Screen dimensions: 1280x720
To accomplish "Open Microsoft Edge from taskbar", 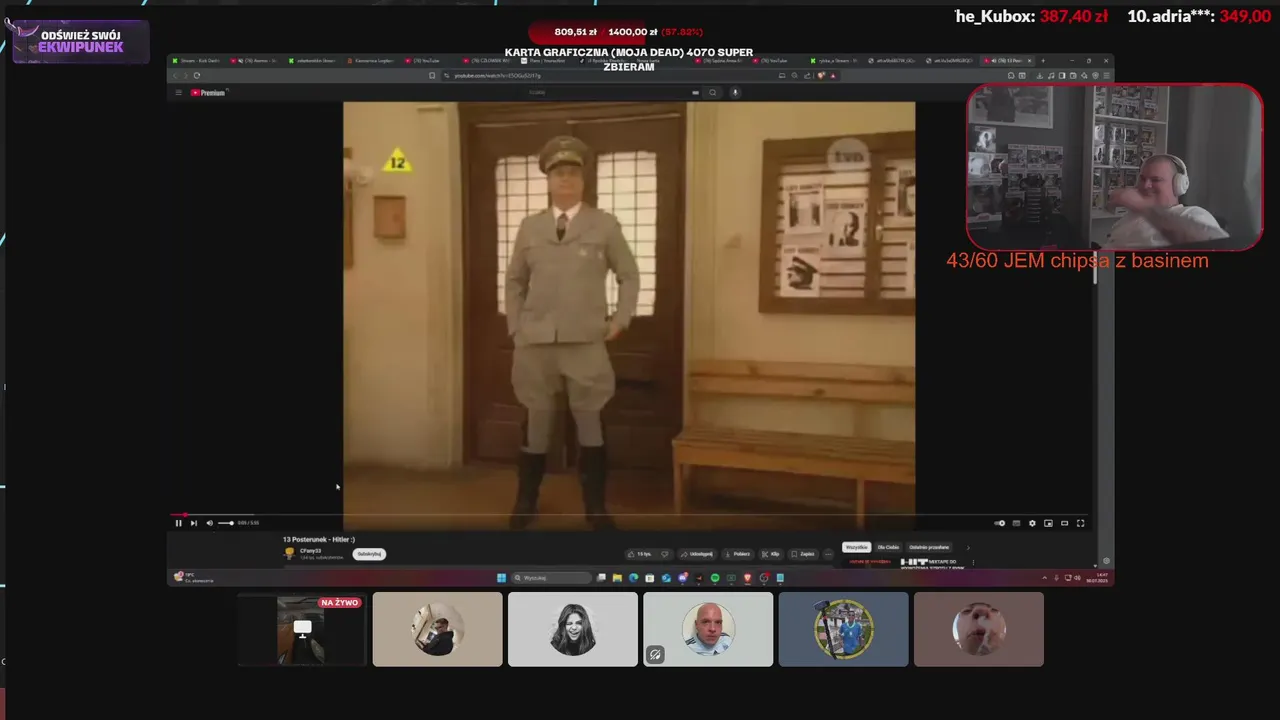I will pyautogui.click(x=633, y=578).
